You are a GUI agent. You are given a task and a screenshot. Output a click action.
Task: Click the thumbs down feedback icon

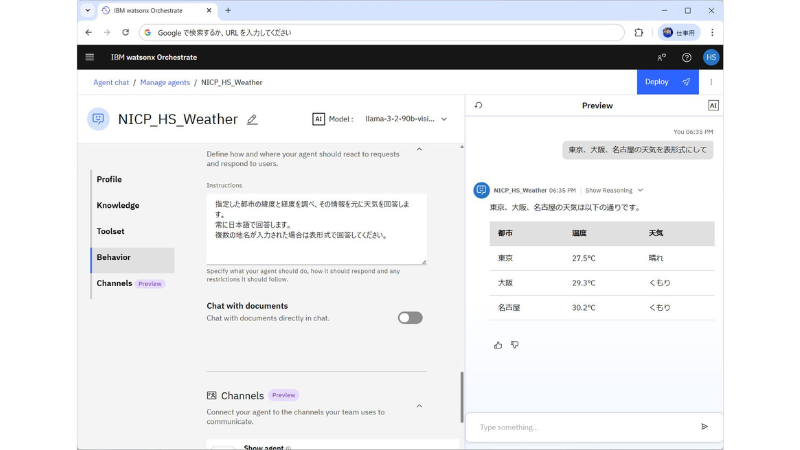515,345
